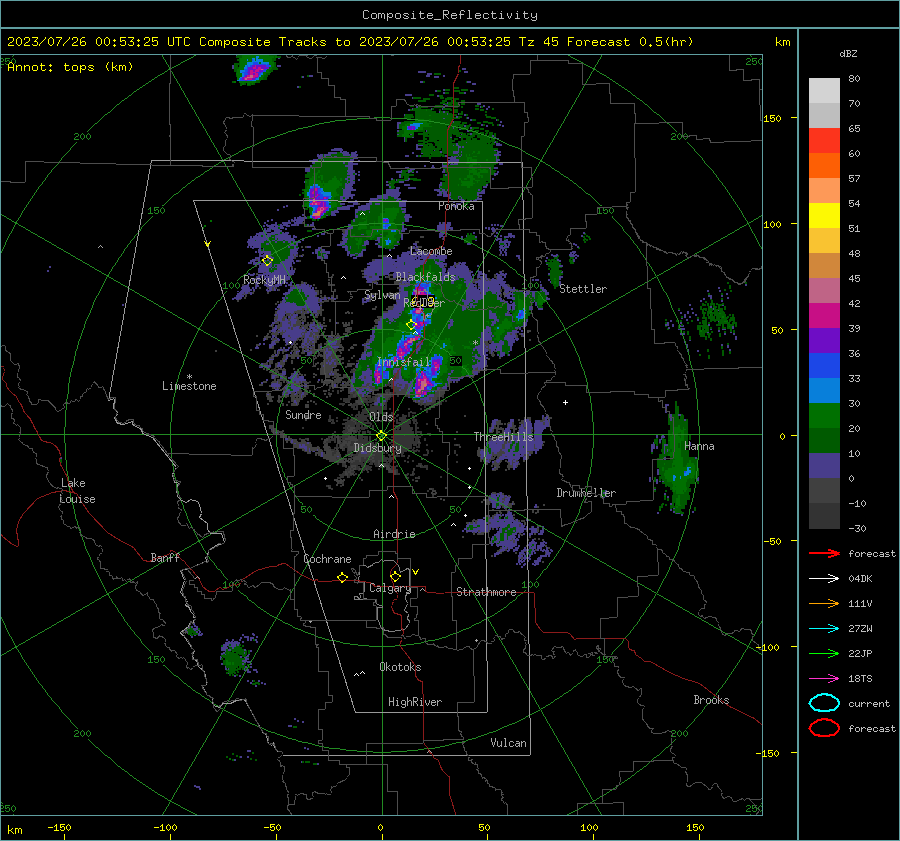The height and width of the screenshot is (841, 900).
Task: Click the Cochrane city label
Action: coord(327,559)
